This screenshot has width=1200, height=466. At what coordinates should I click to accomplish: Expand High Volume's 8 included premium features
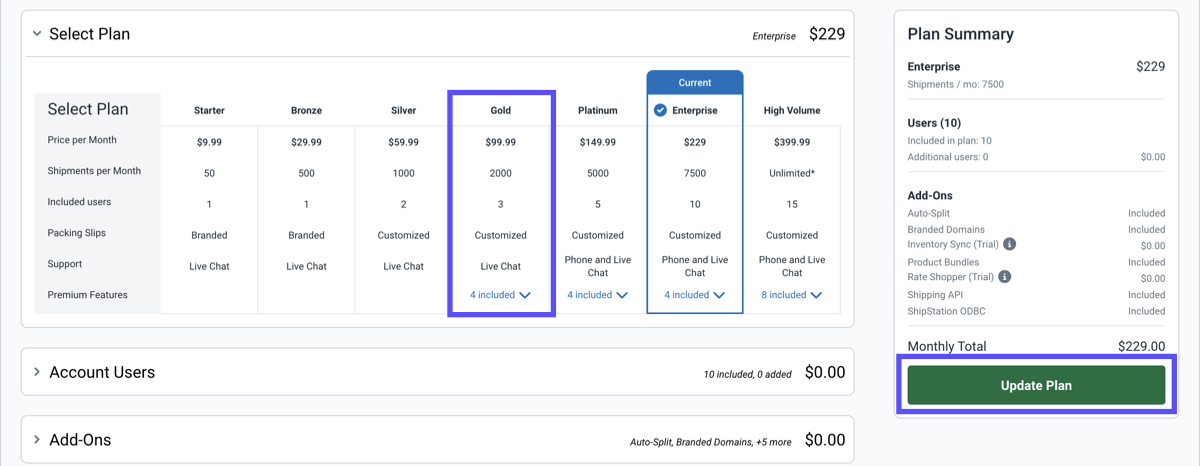[x=791, y=295]
